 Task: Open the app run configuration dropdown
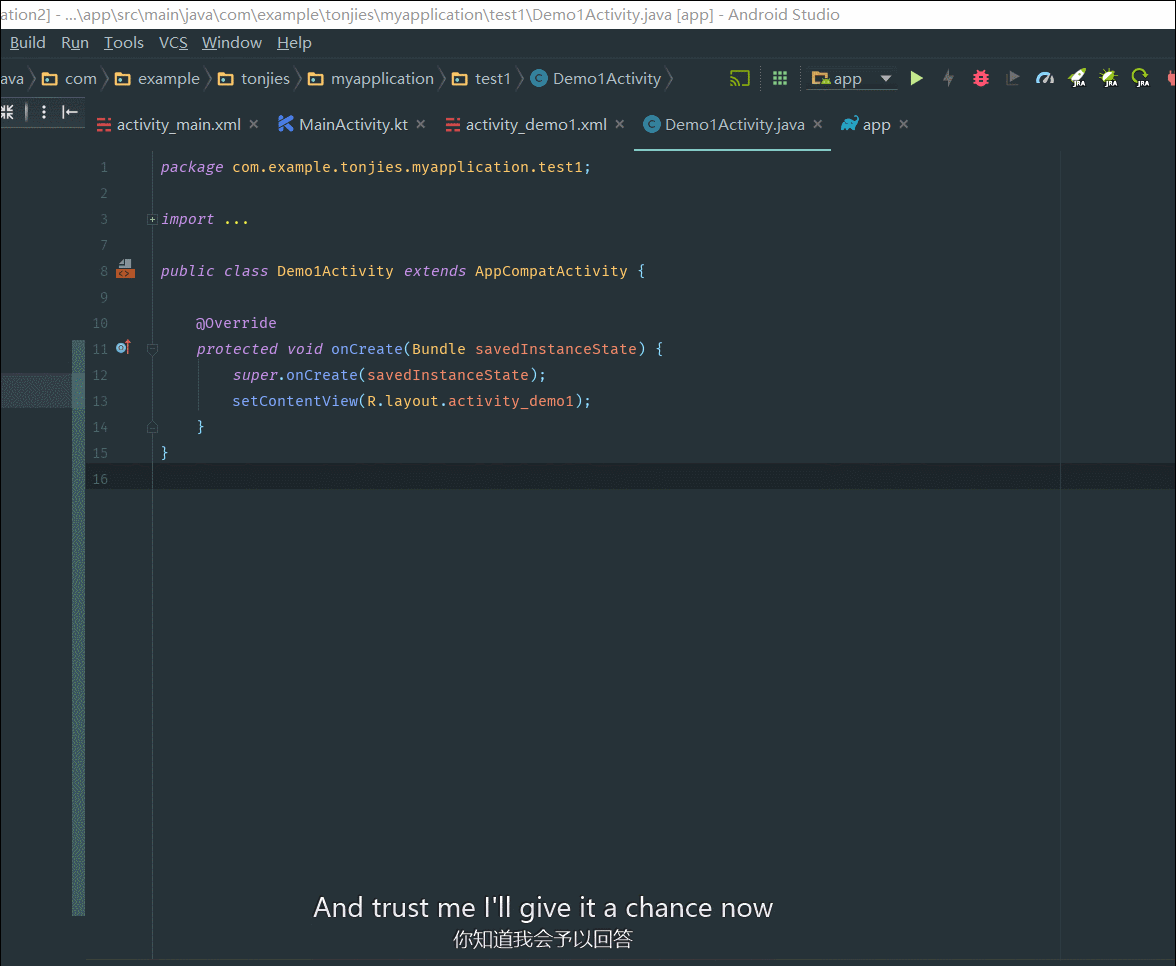pos(852,78)
